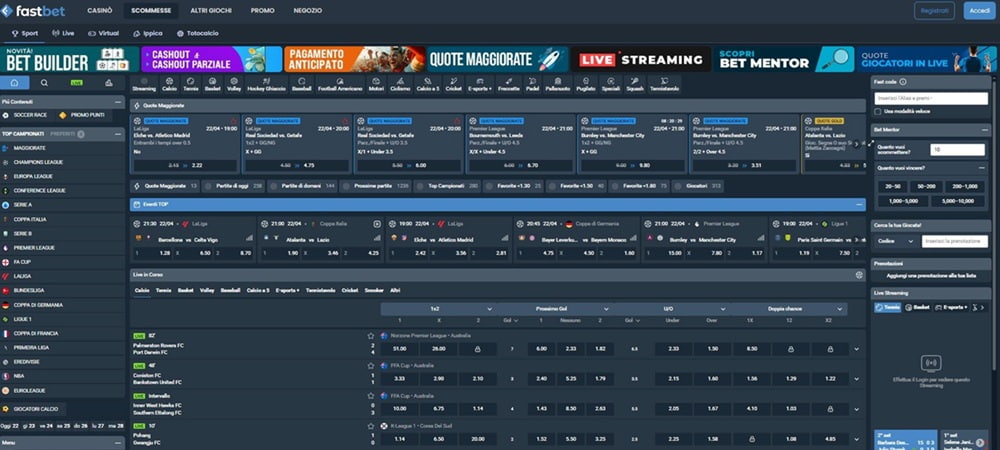Toggle the Favorite +1.80 filter chip
Viewport: 1000px width, 450px height.
(638, 186)
